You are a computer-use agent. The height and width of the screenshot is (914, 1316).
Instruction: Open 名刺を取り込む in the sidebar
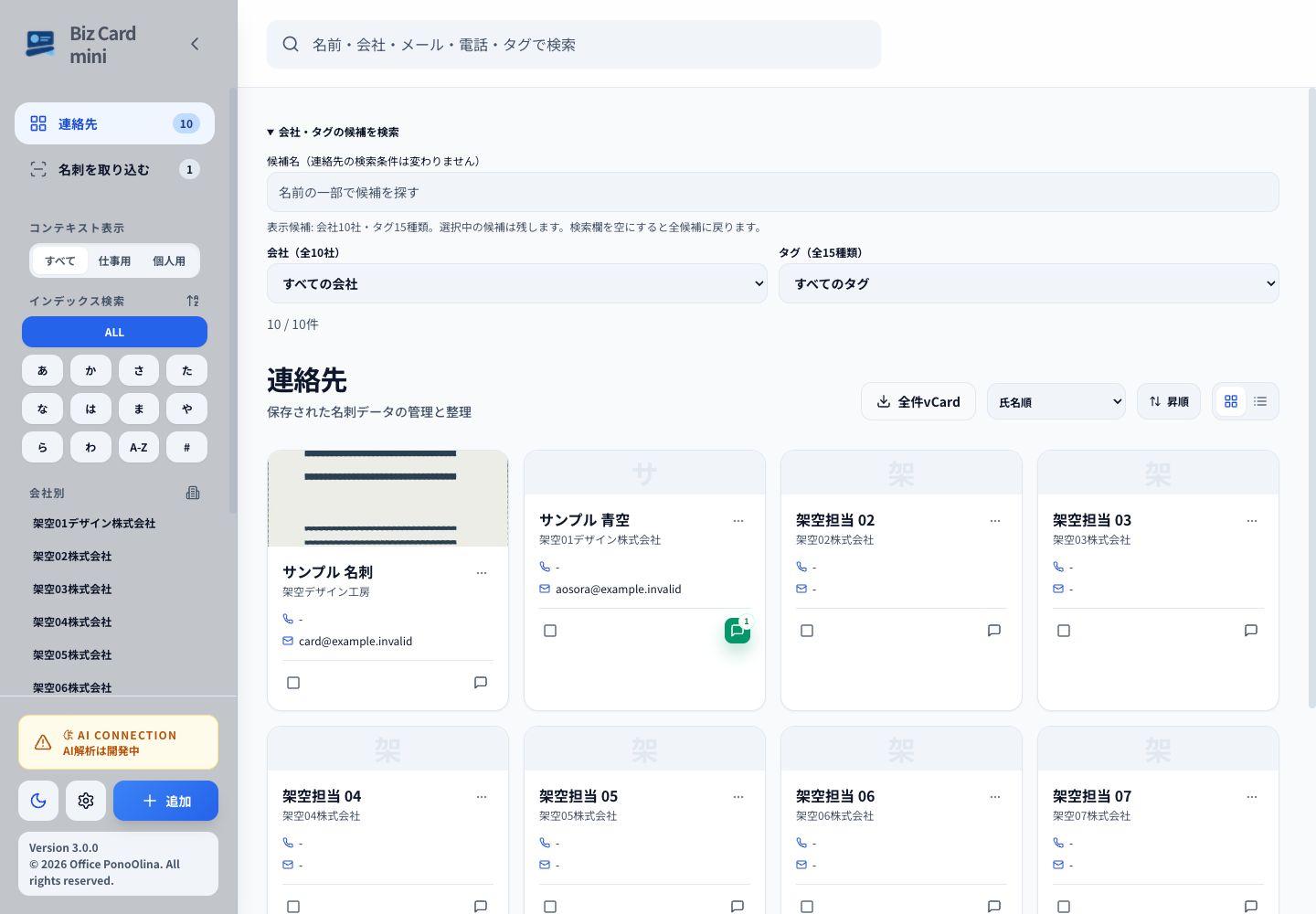(x=114, y=169)
